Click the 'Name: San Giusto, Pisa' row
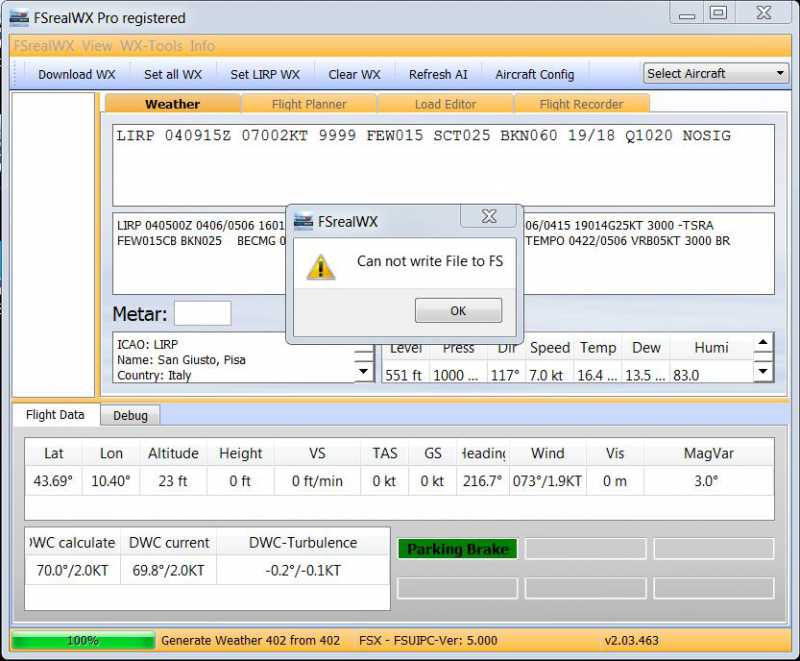 (181, 360)
